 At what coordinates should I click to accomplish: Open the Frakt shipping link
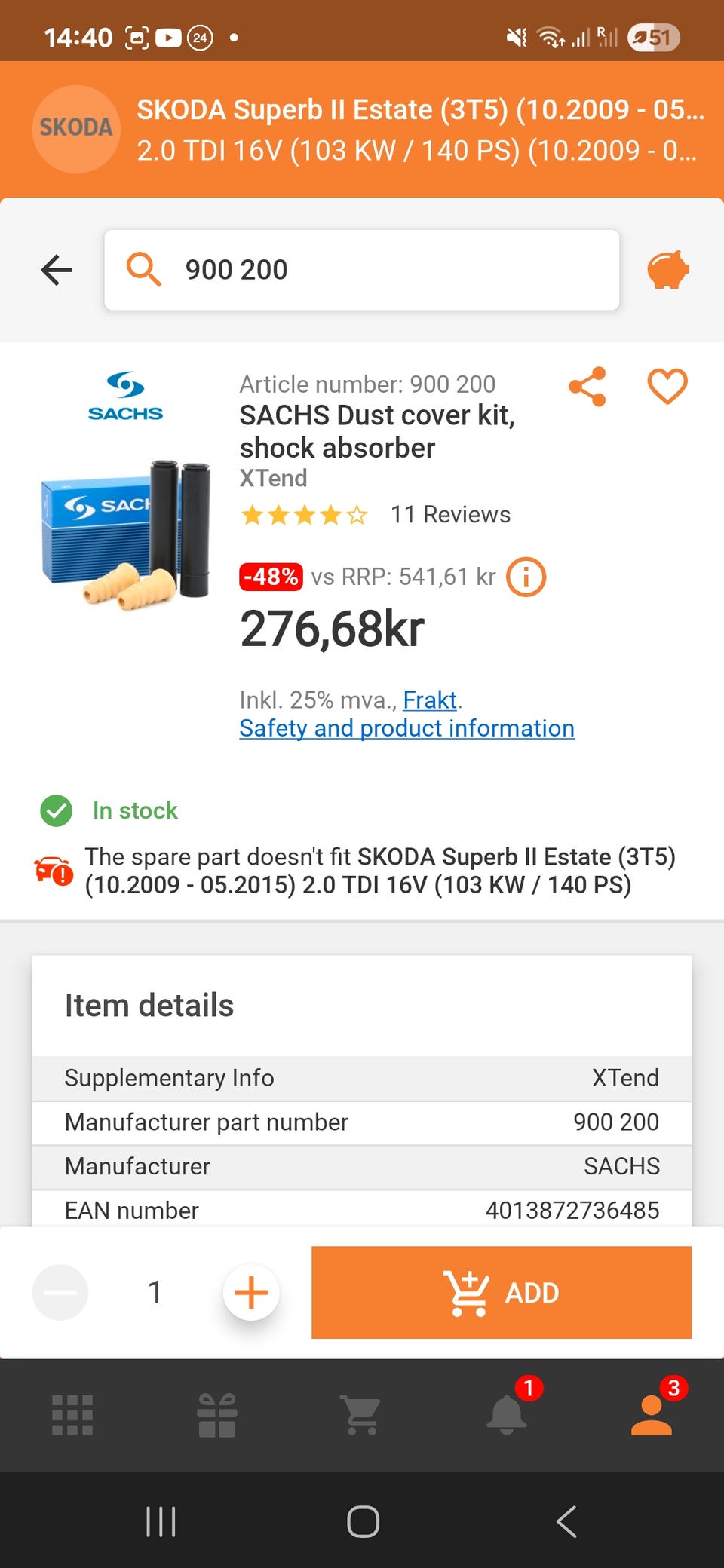click(430, 700)
